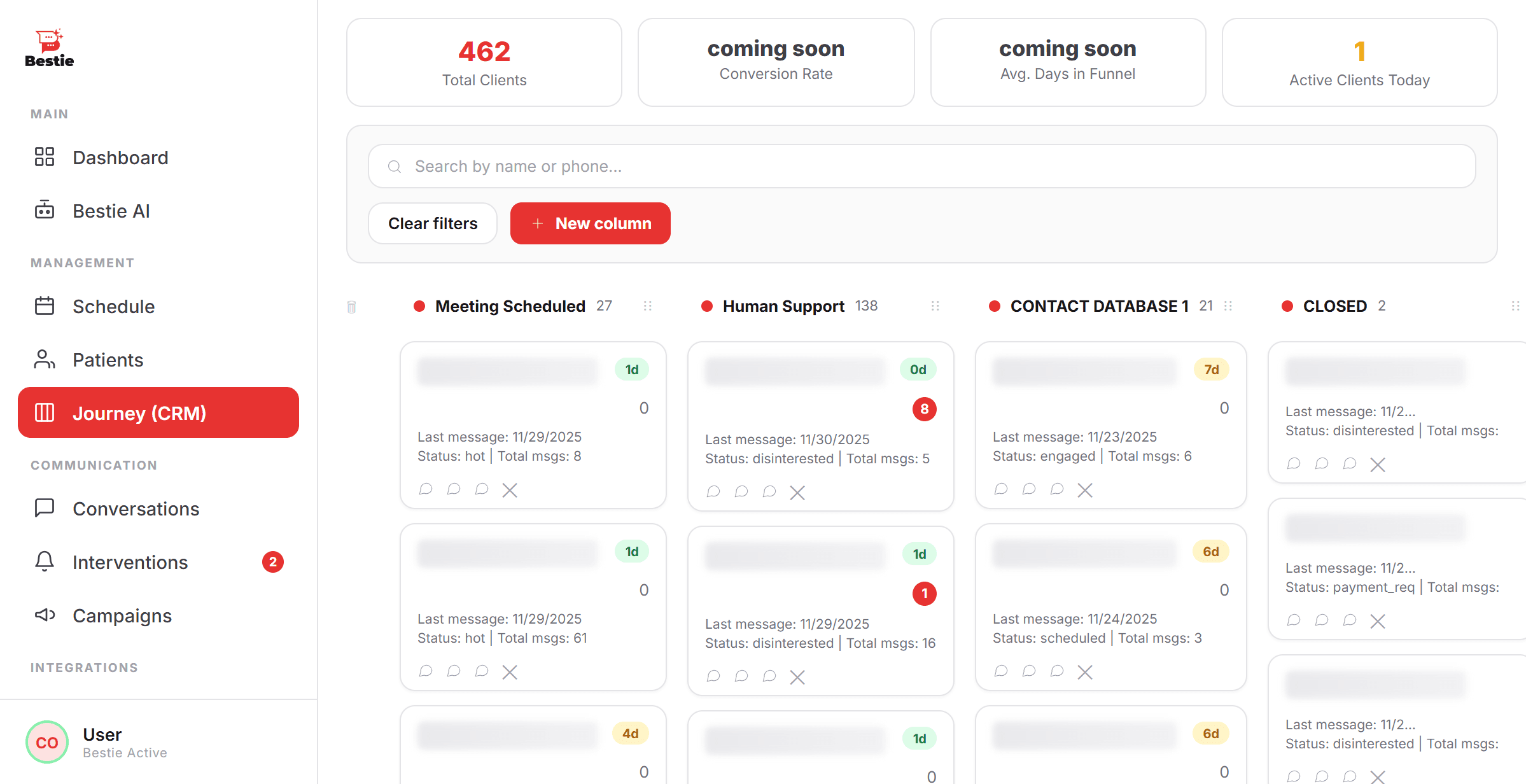Click the CONTACT DATABASE 1 column title
Screen dimensions: 1526x784
(1100, 306)
